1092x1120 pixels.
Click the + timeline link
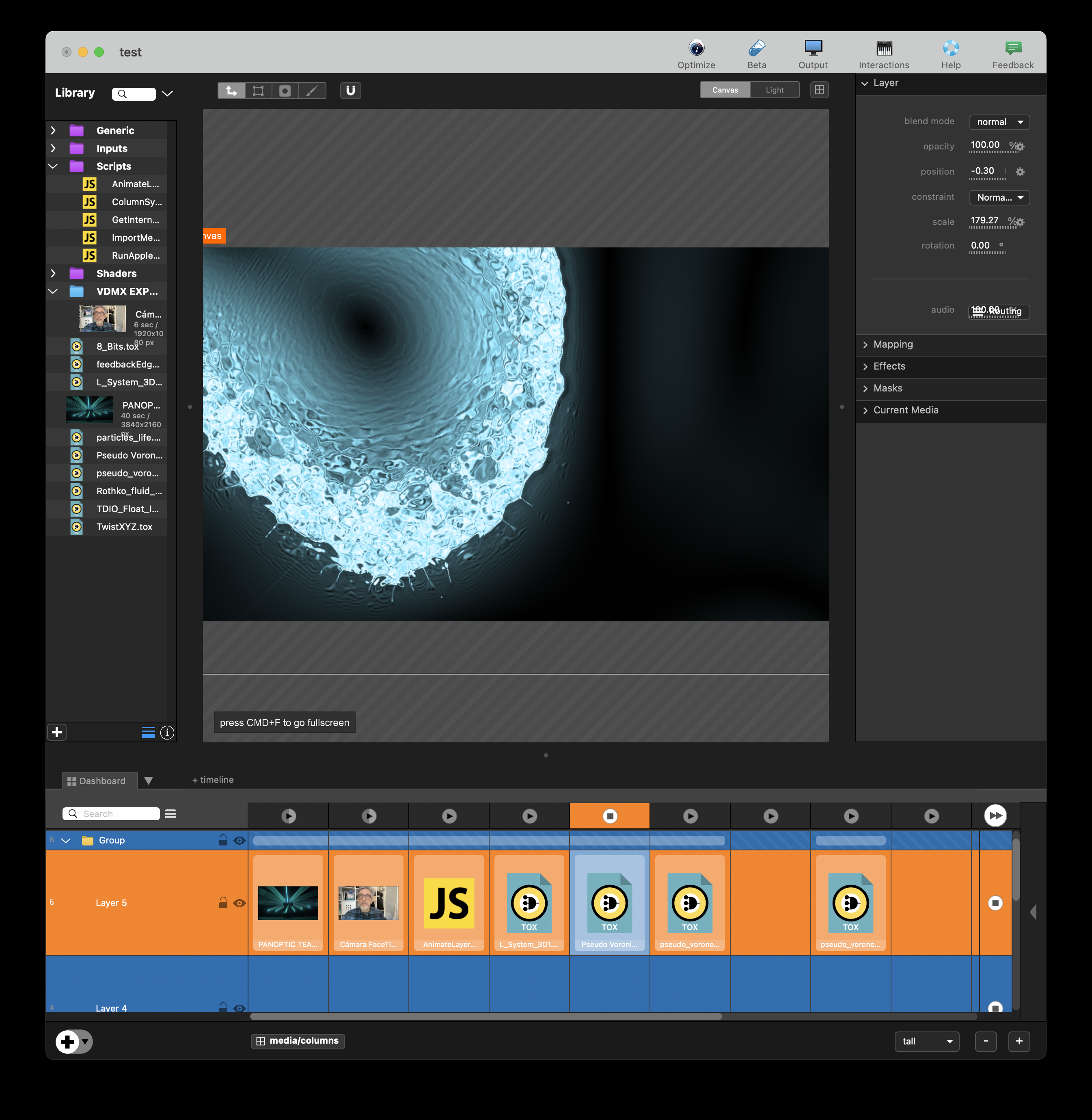(x=213, y=780)
